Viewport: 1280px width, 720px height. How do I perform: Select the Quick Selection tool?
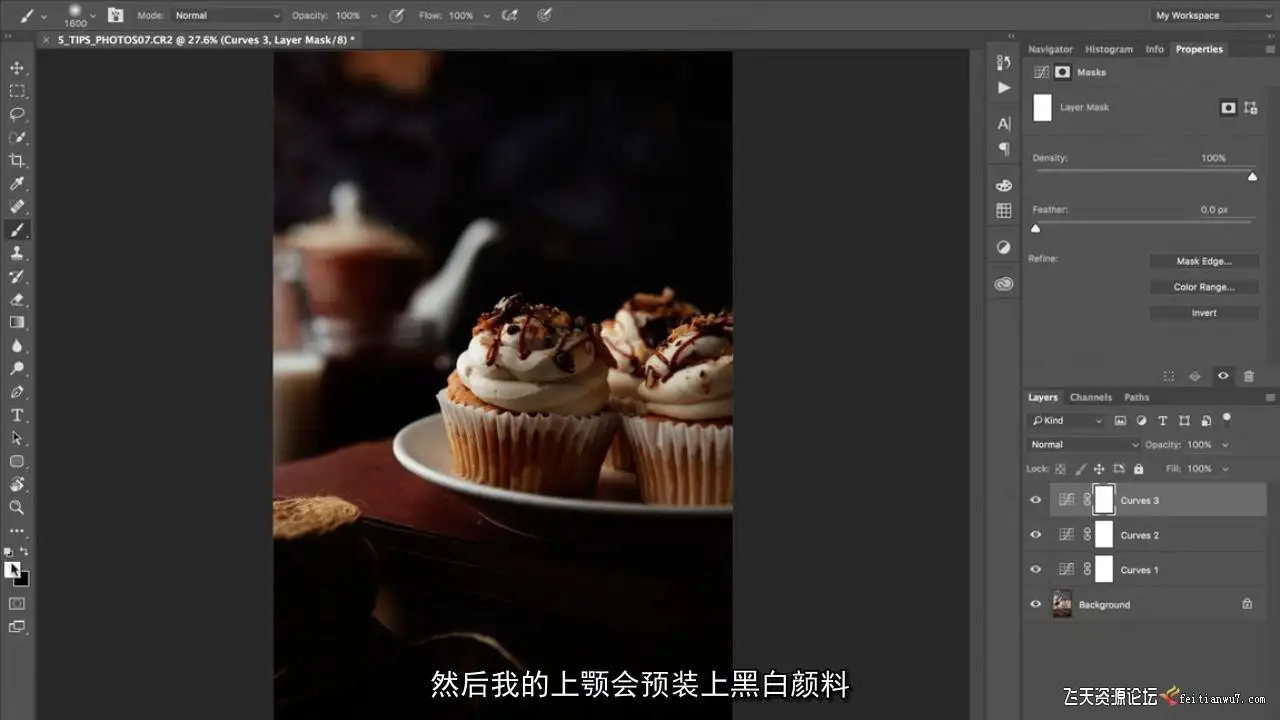coord(17,137)
